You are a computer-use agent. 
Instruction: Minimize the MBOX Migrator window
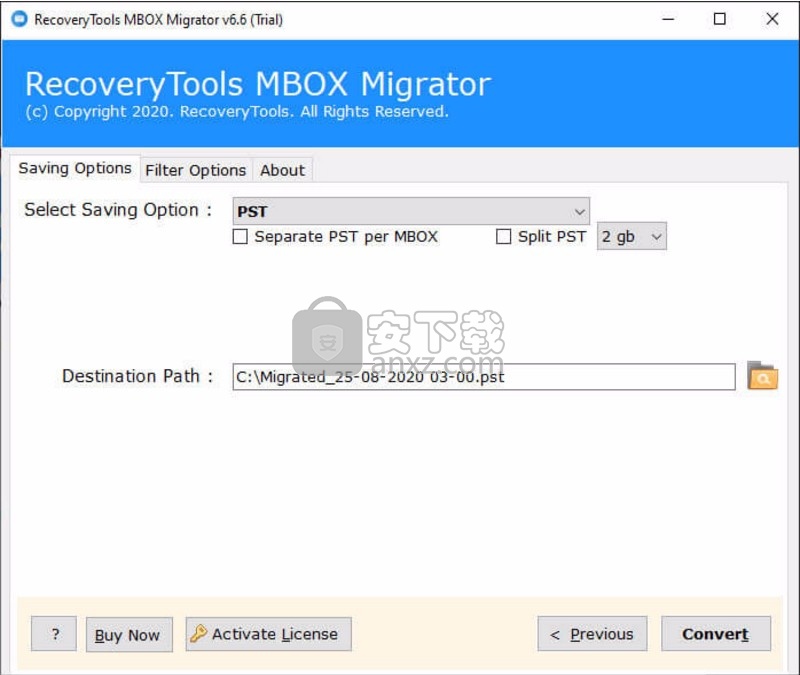tap(667, 19)
